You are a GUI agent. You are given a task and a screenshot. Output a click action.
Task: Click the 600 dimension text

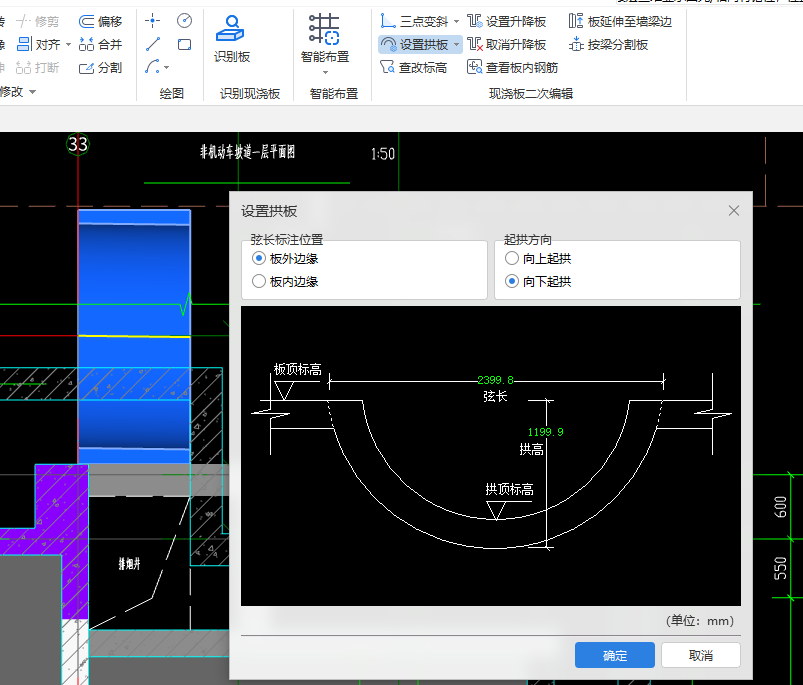click(780, 507)
